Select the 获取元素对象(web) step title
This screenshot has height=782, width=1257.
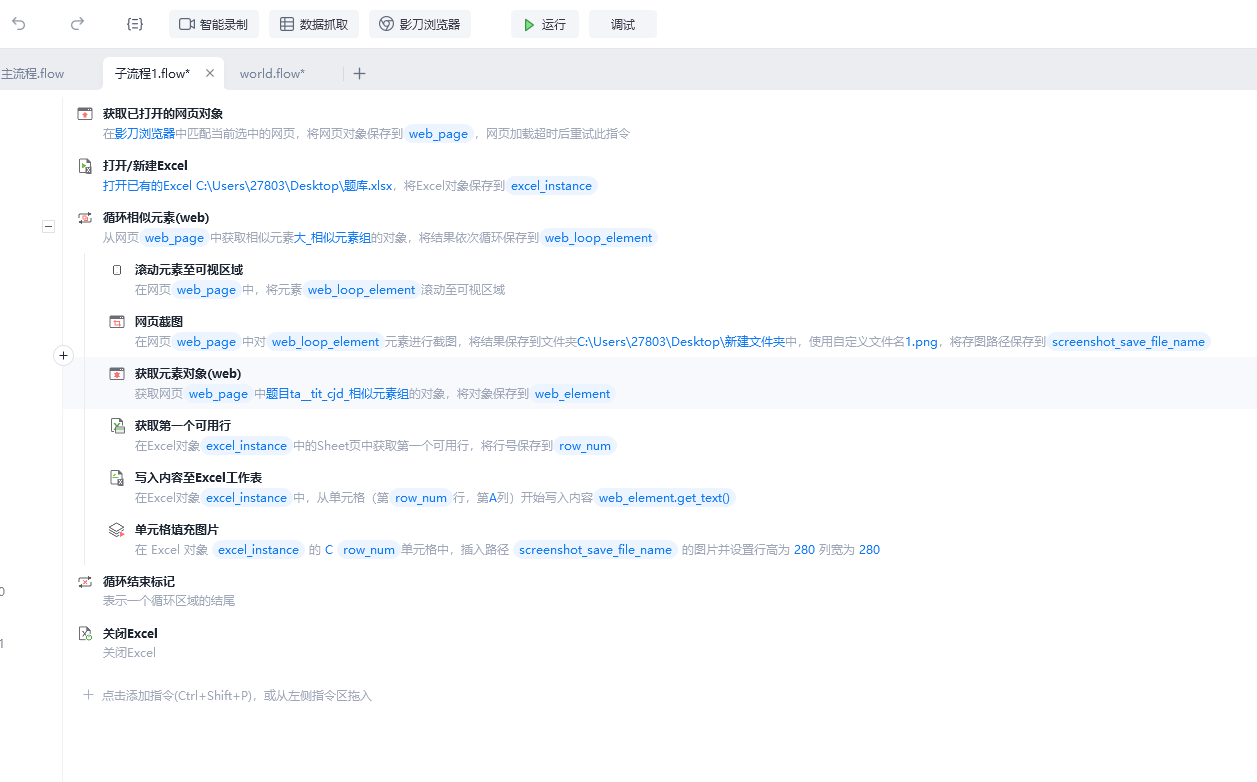tap(188, 373)
